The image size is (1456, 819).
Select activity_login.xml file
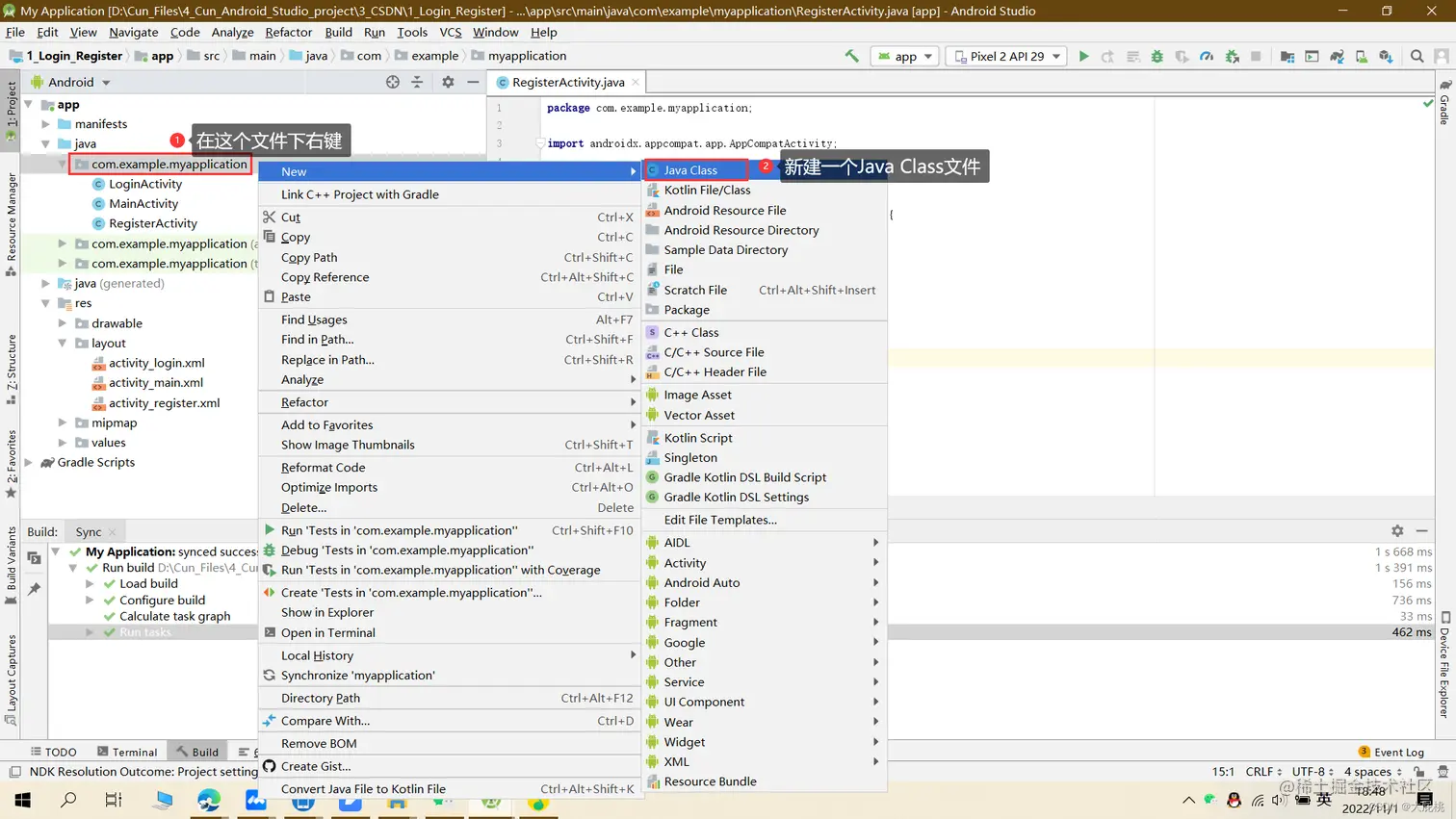pos(156,363)
